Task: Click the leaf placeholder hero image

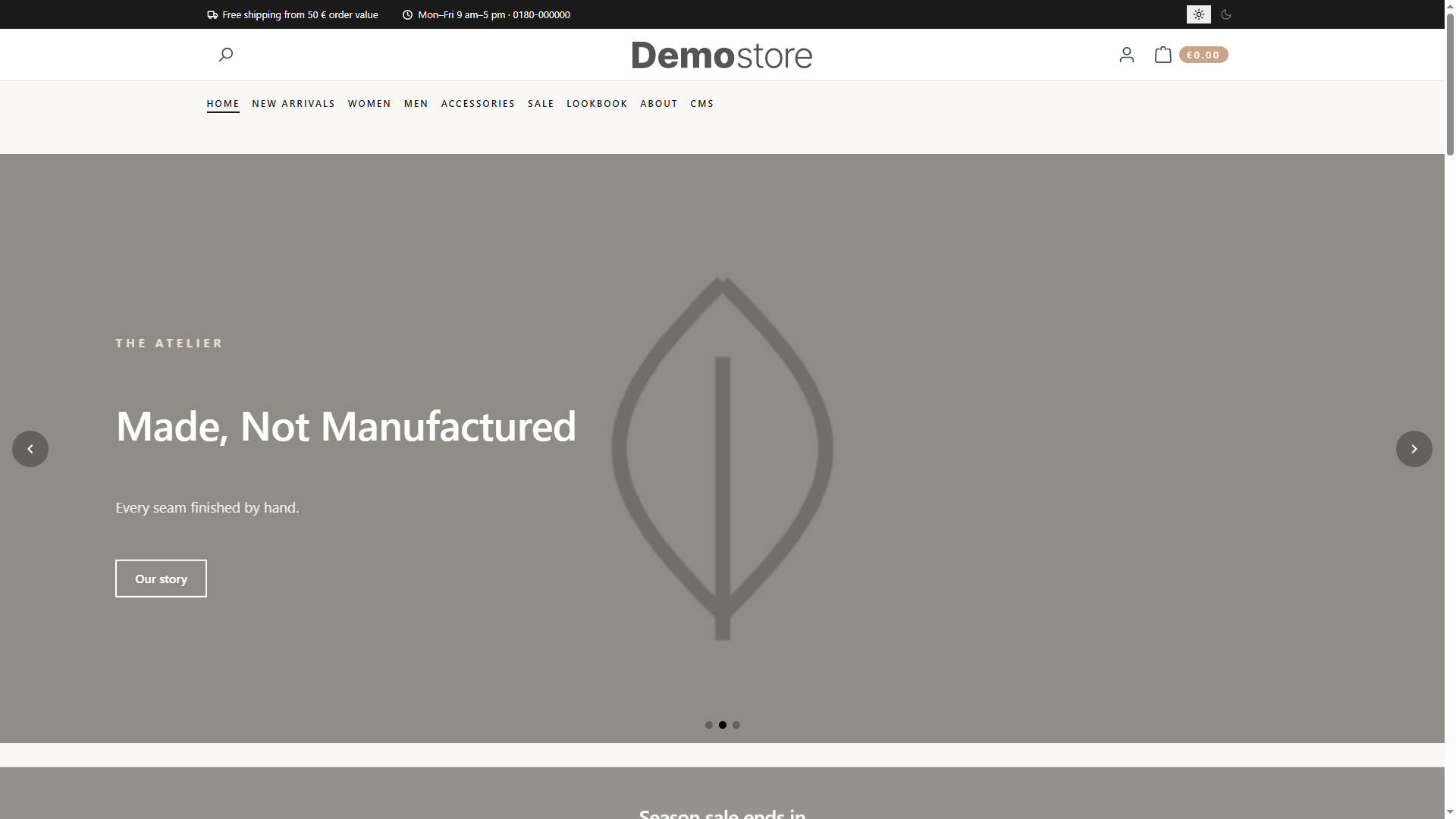Action: click(x=723, y=459)
